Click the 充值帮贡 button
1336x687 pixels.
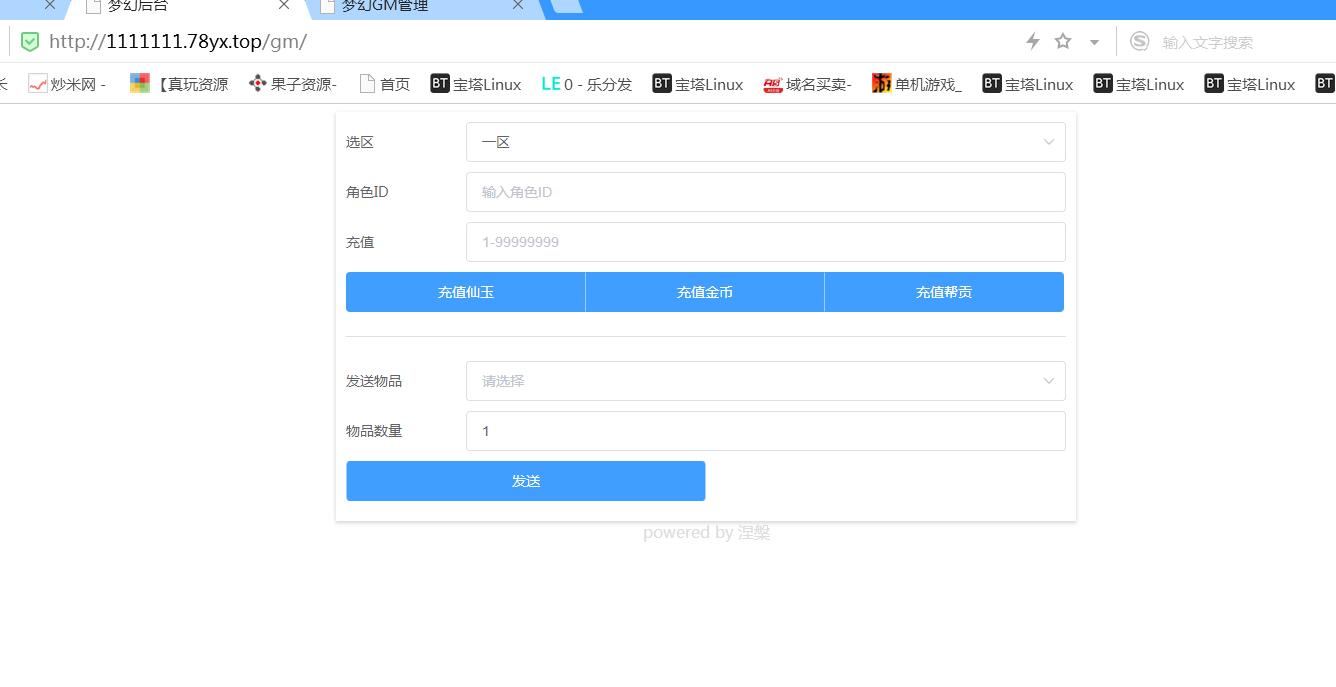pos(943,292)
